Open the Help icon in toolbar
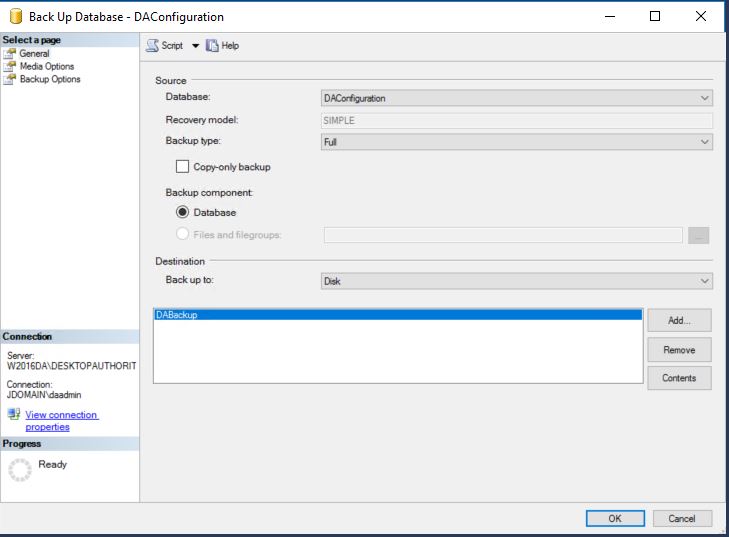 pyautogui.click(x=212, y=45)
